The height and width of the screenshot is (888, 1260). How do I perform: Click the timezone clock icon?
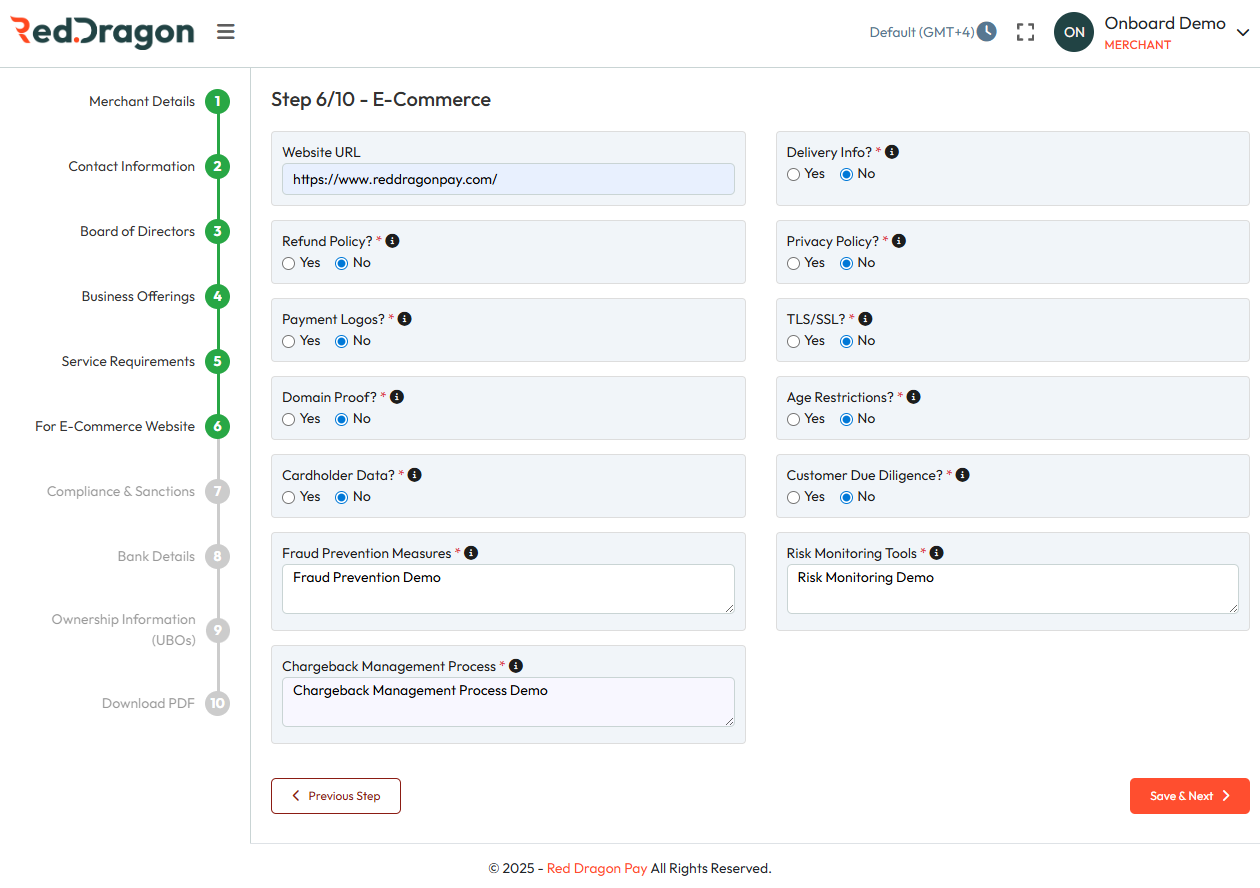(987, 31)
